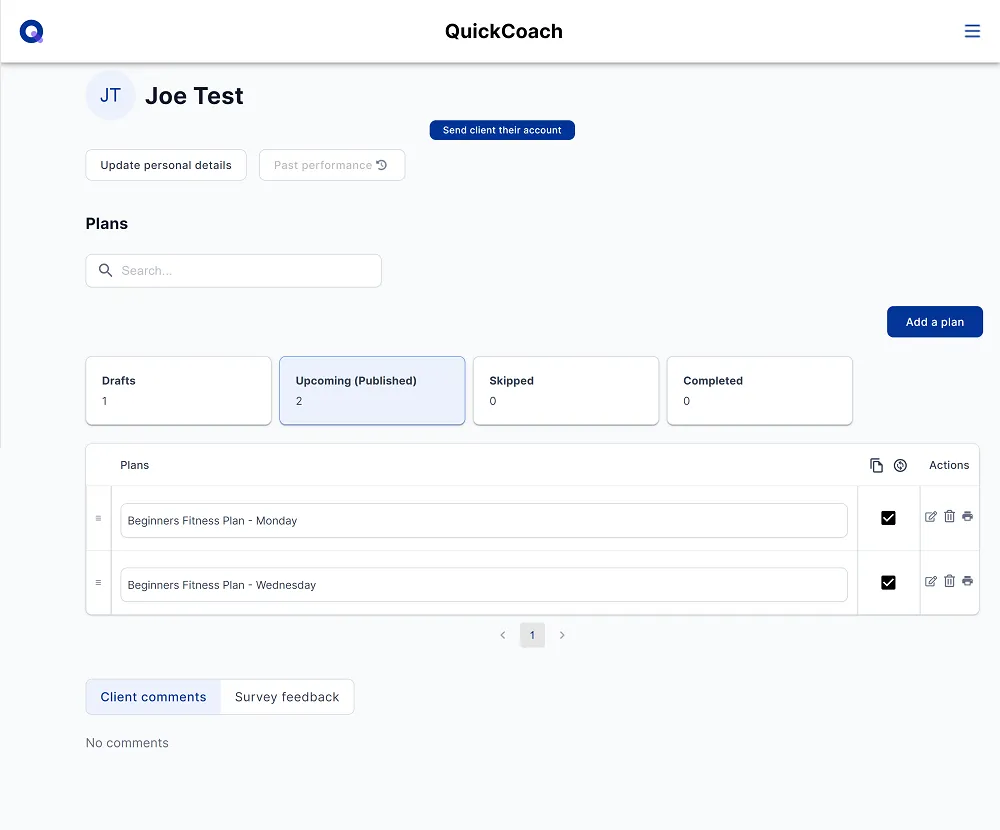Click the QuickCoach logo in the top left
Image resolution: width=1000 pixels, height=830 pixels.
pos(31,31)
